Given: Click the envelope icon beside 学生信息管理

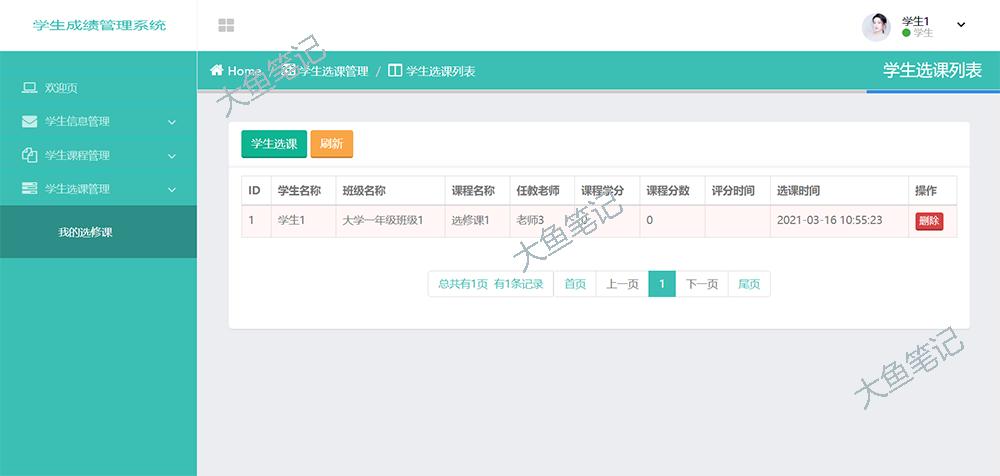Looking at the screenshot, I should (x=29, y=121).
